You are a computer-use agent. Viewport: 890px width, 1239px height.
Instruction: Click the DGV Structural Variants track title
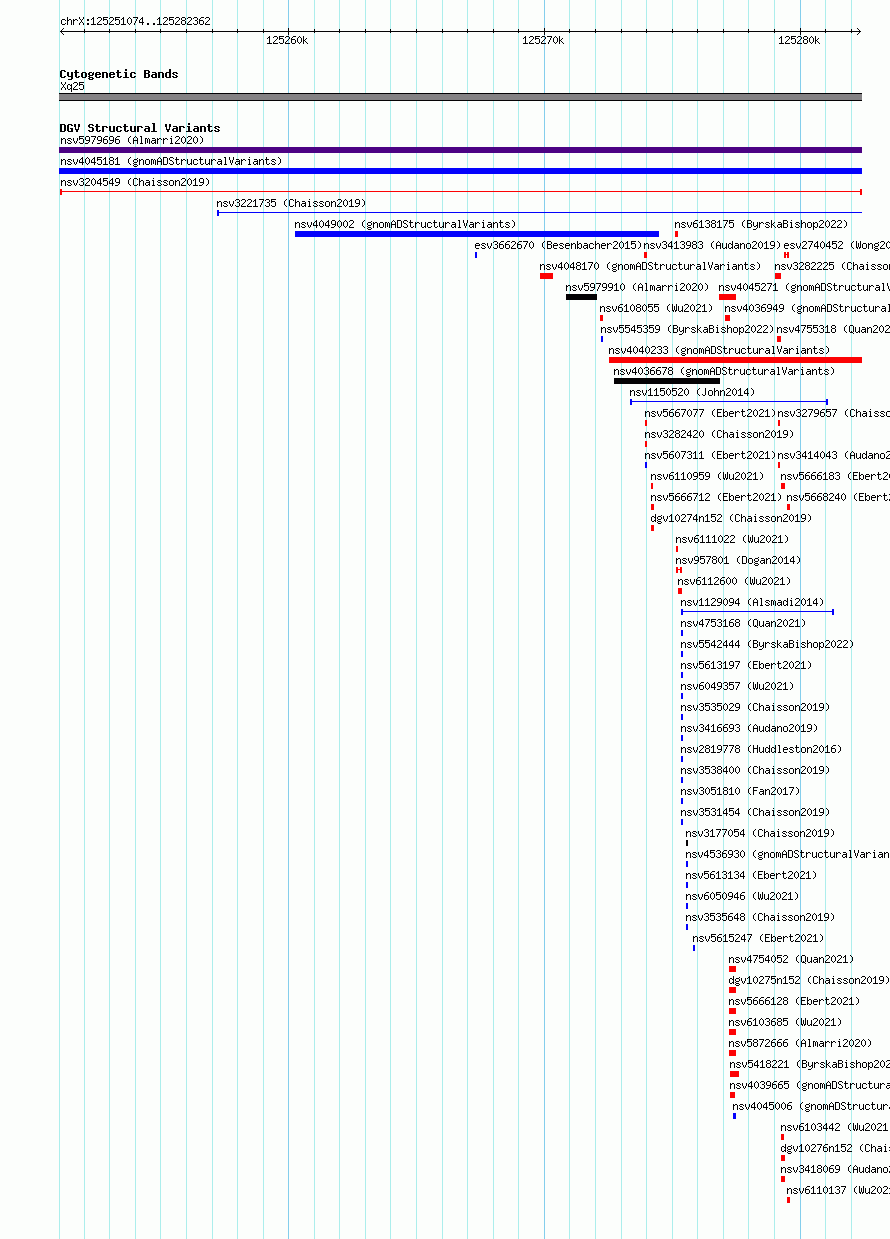(140, 128)
